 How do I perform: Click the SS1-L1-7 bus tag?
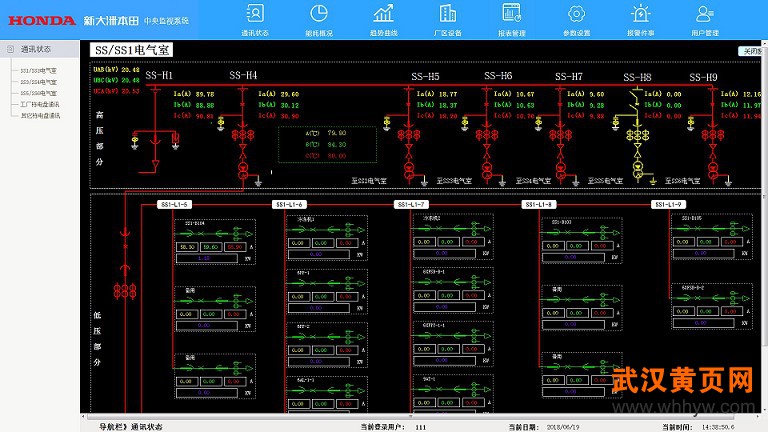pos(411,204)
